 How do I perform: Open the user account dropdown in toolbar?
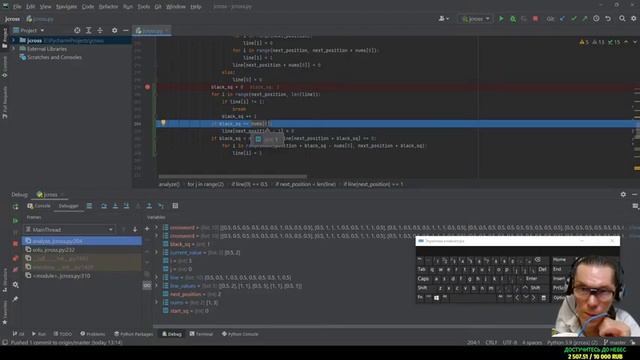point(444,19)
